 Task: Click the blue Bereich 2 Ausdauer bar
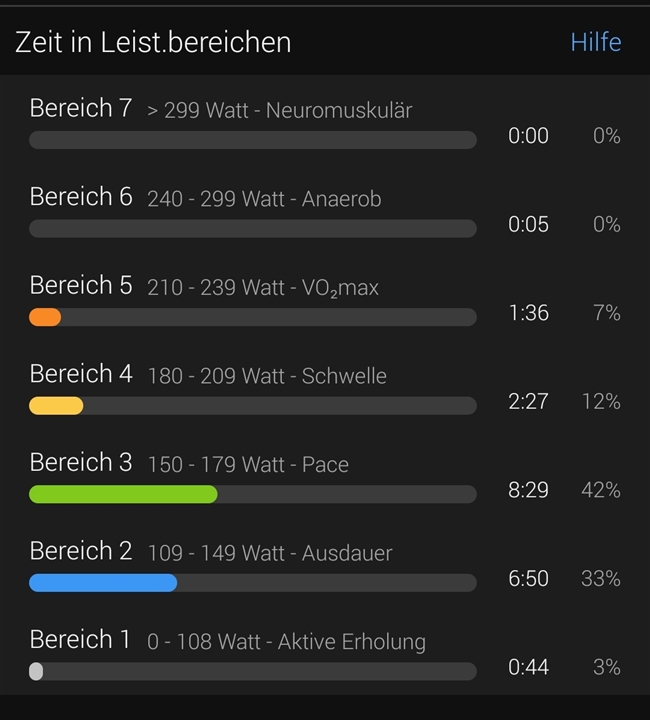pos(103,582)
